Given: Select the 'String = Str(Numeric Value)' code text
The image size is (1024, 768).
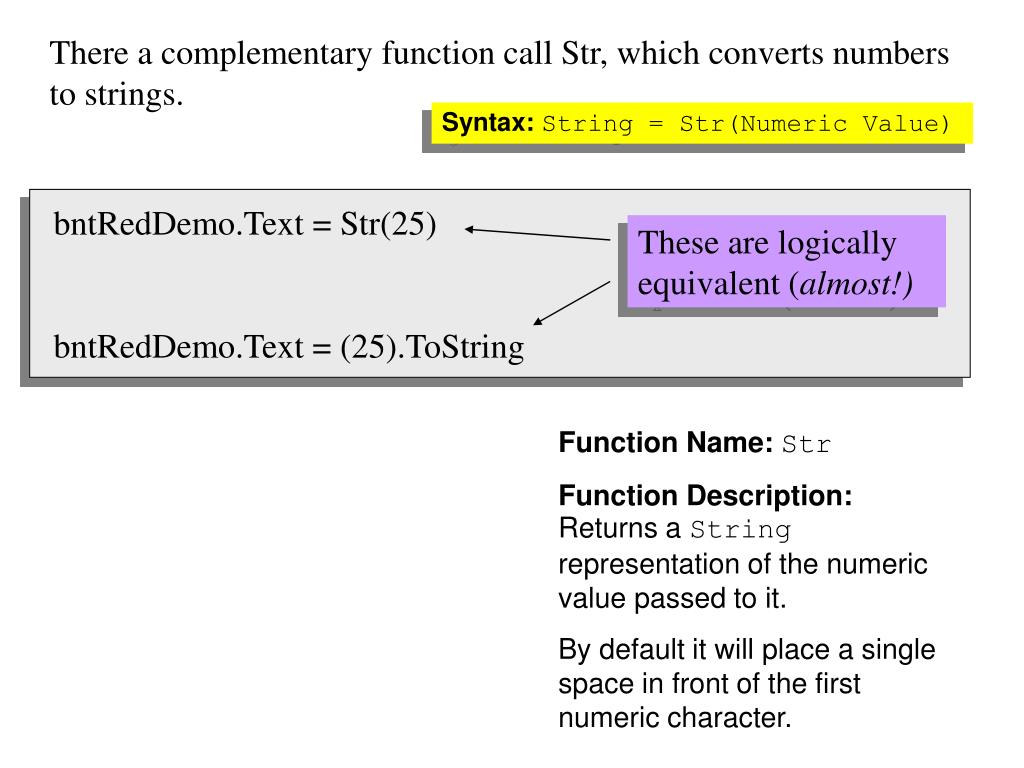Looking at the screenshot, I should pos(745,125).
